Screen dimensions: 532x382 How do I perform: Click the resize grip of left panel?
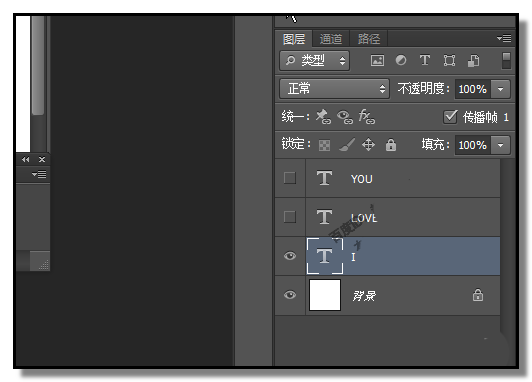(x=44, y=265)
